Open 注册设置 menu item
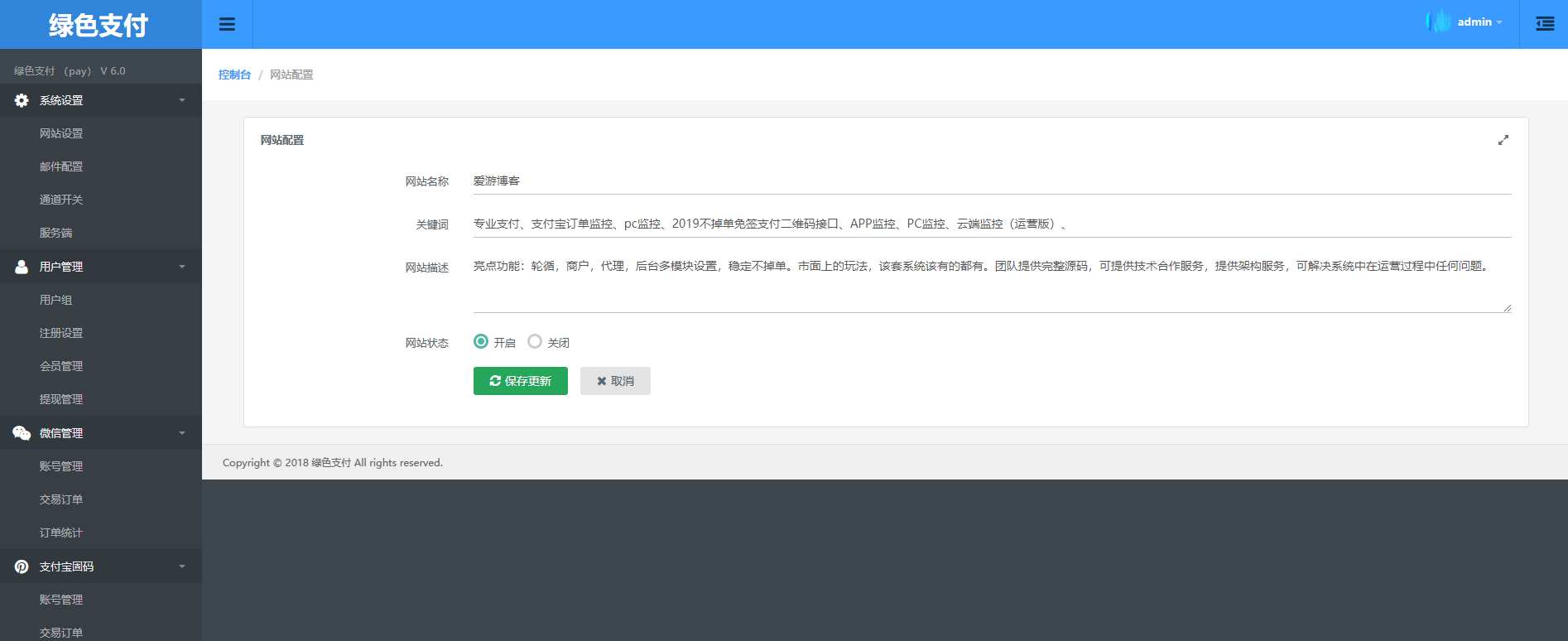The width and height of the screenshot is (1568, 641). coord(101,333)
